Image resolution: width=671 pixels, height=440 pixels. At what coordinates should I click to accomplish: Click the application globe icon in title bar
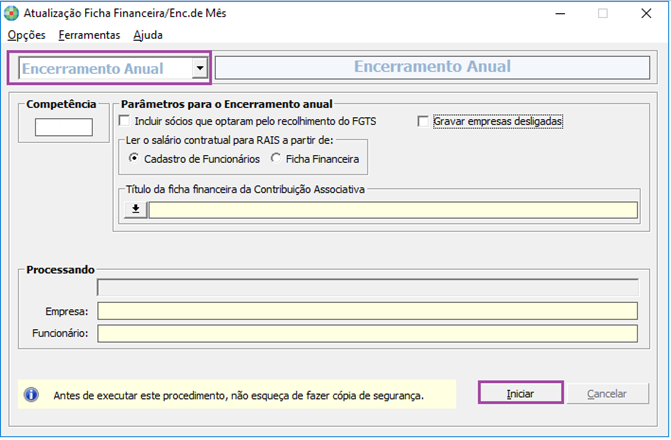[11, 13]
